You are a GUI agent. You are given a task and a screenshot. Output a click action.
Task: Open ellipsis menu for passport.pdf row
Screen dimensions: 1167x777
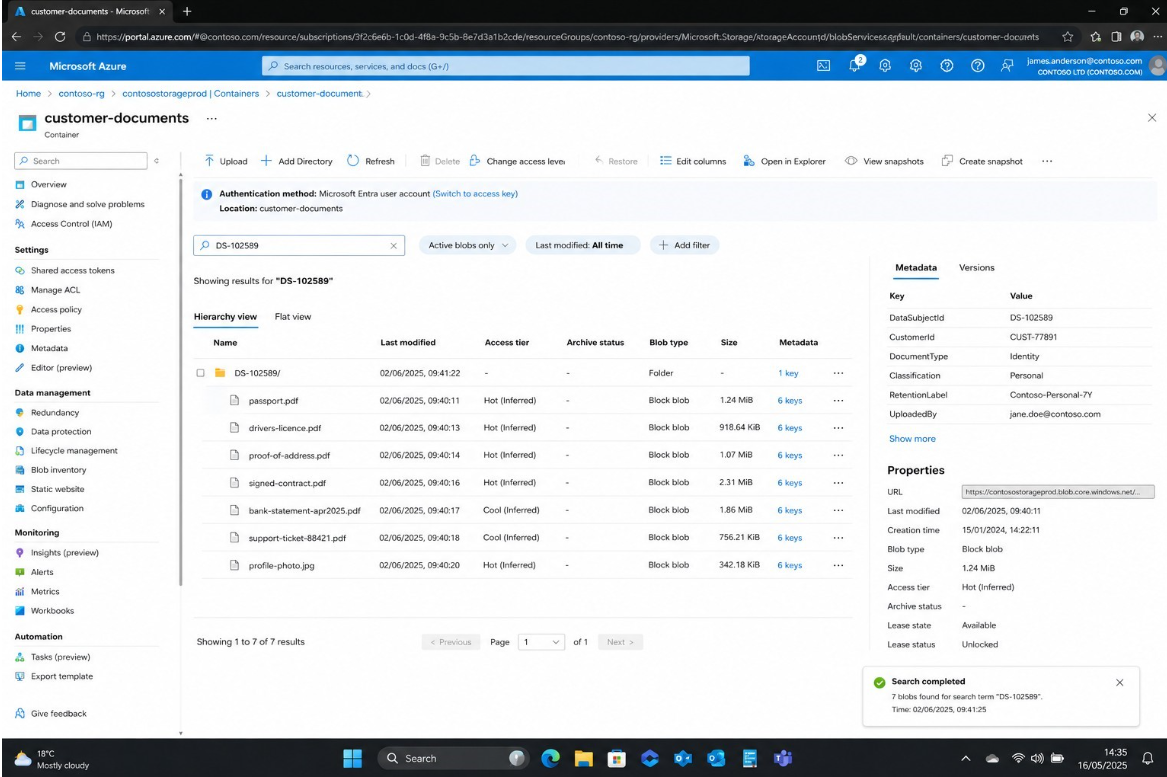(838, 400)
